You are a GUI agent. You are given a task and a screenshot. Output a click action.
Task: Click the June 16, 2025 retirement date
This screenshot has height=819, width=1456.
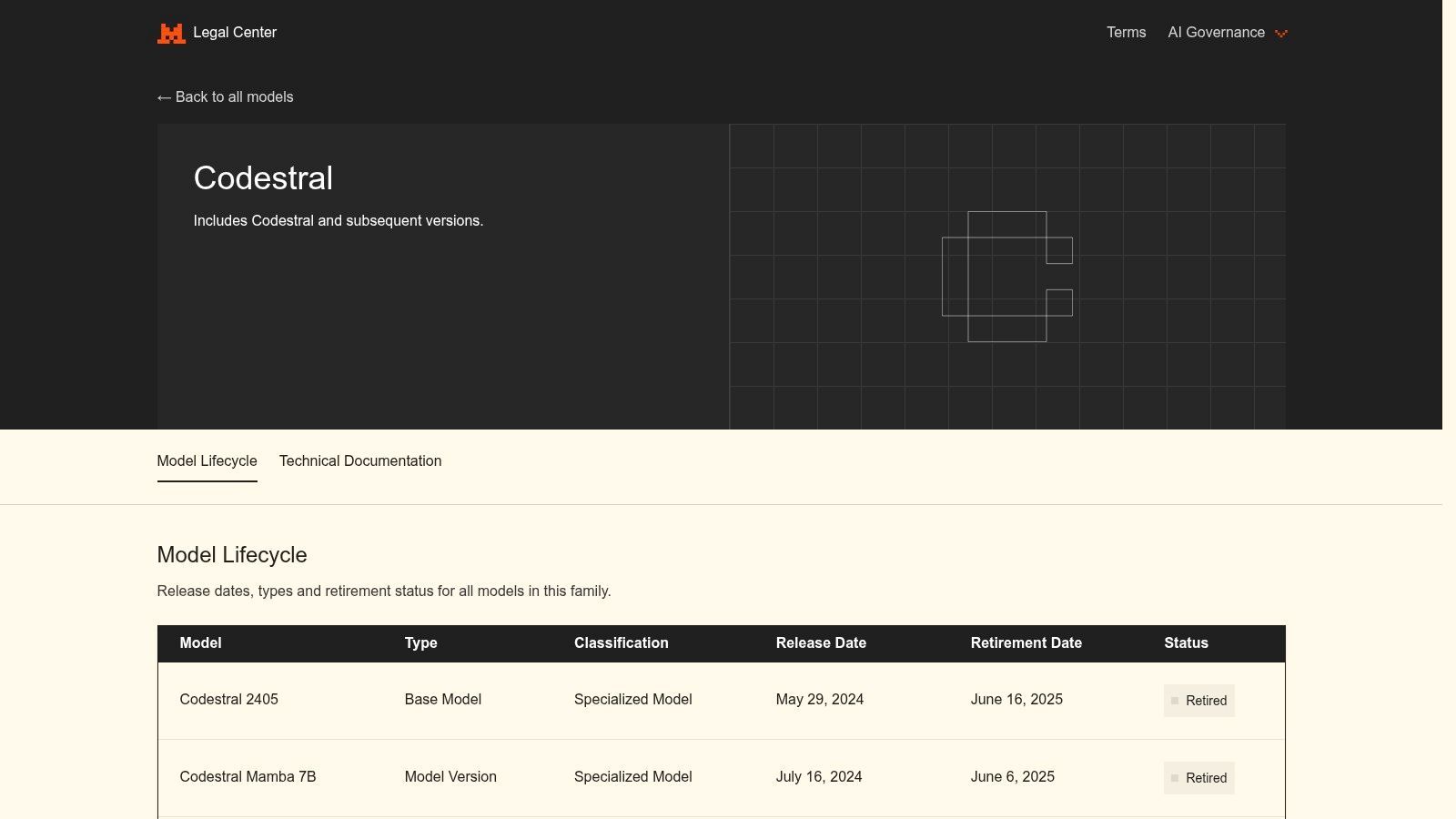(x=1016, y=700)
